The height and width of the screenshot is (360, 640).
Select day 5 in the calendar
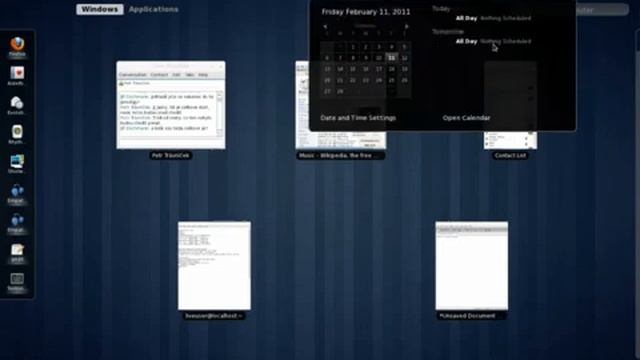point(404,47)
